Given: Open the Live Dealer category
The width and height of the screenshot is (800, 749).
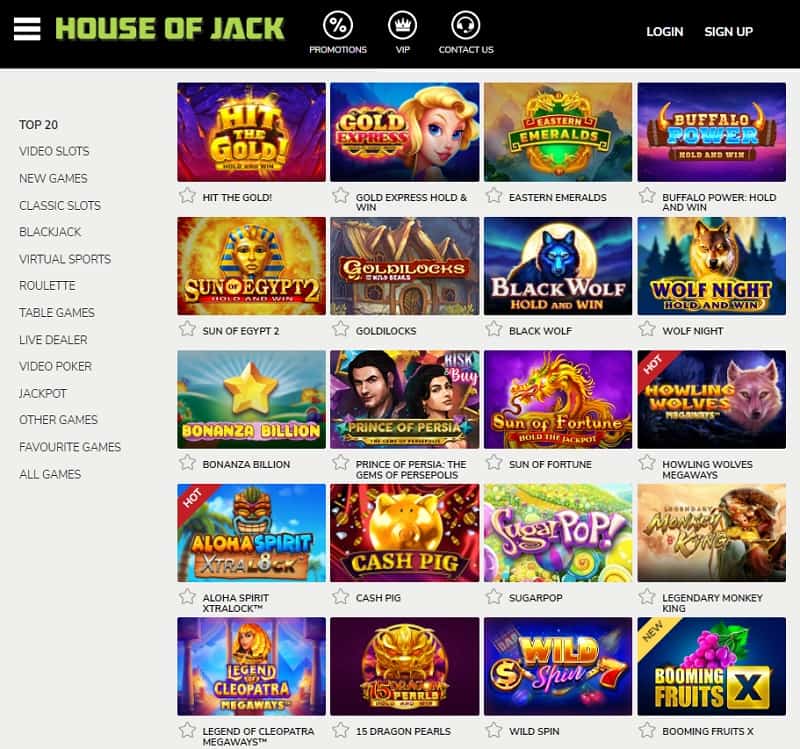Looking at the screenshot, I should click(x=53, y=340).
